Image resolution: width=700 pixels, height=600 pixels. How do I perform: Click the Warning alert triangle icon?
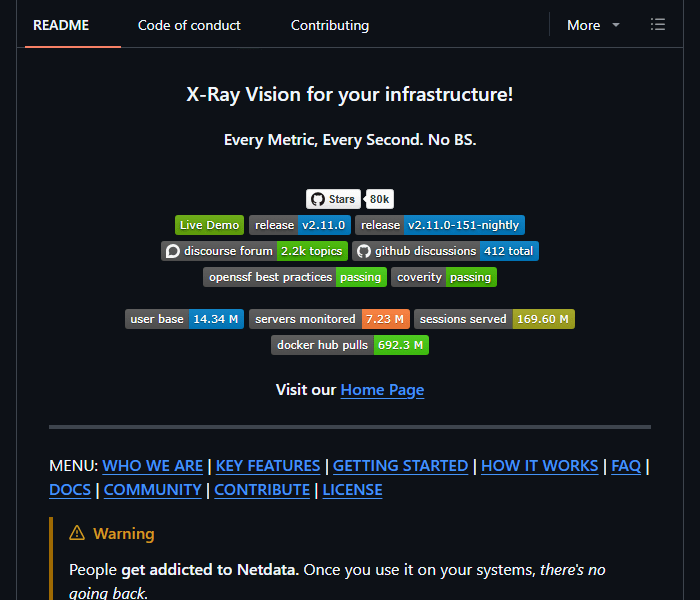click(x=77, y=533)
